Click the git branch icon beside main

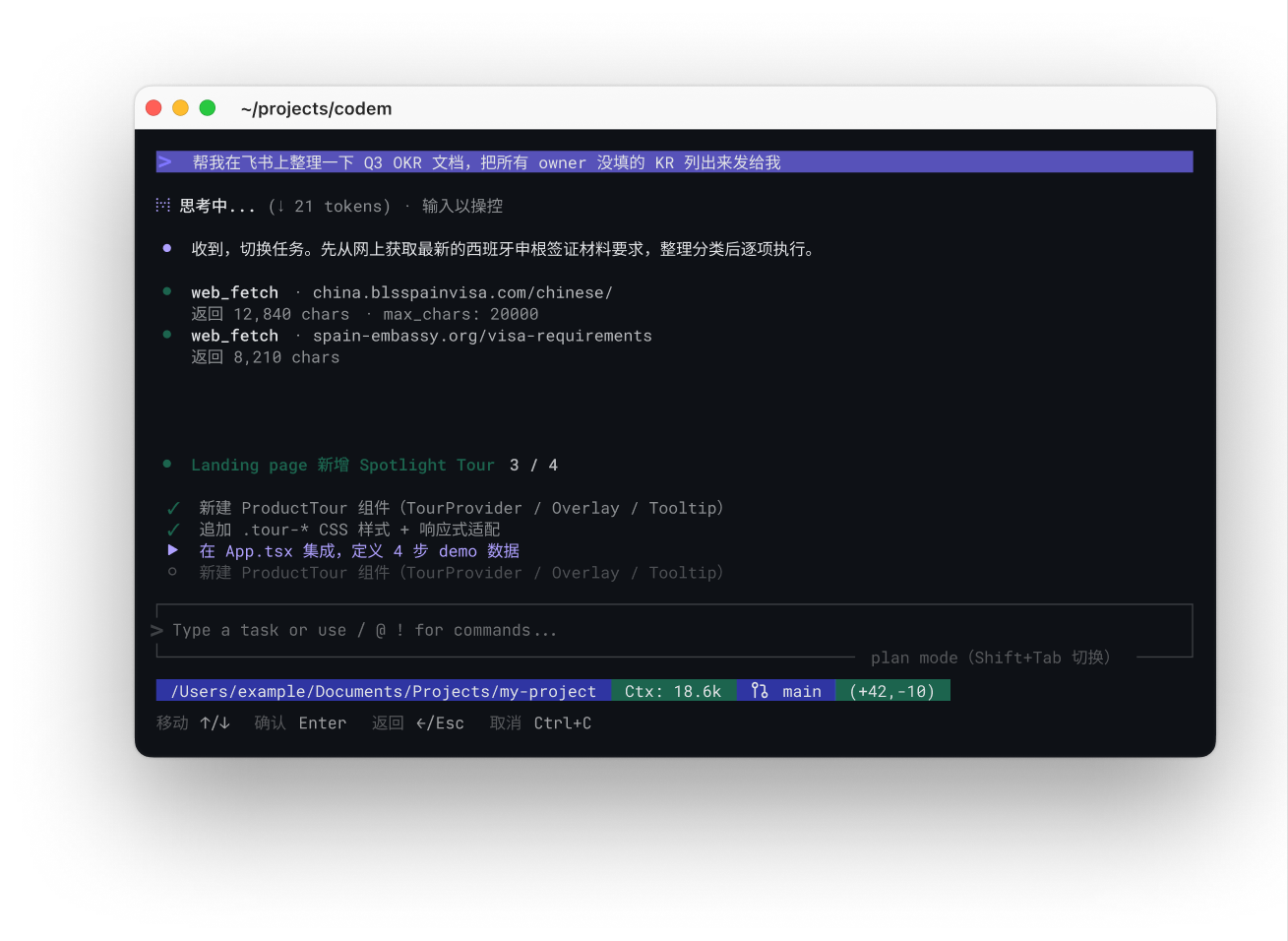[760, 691]
